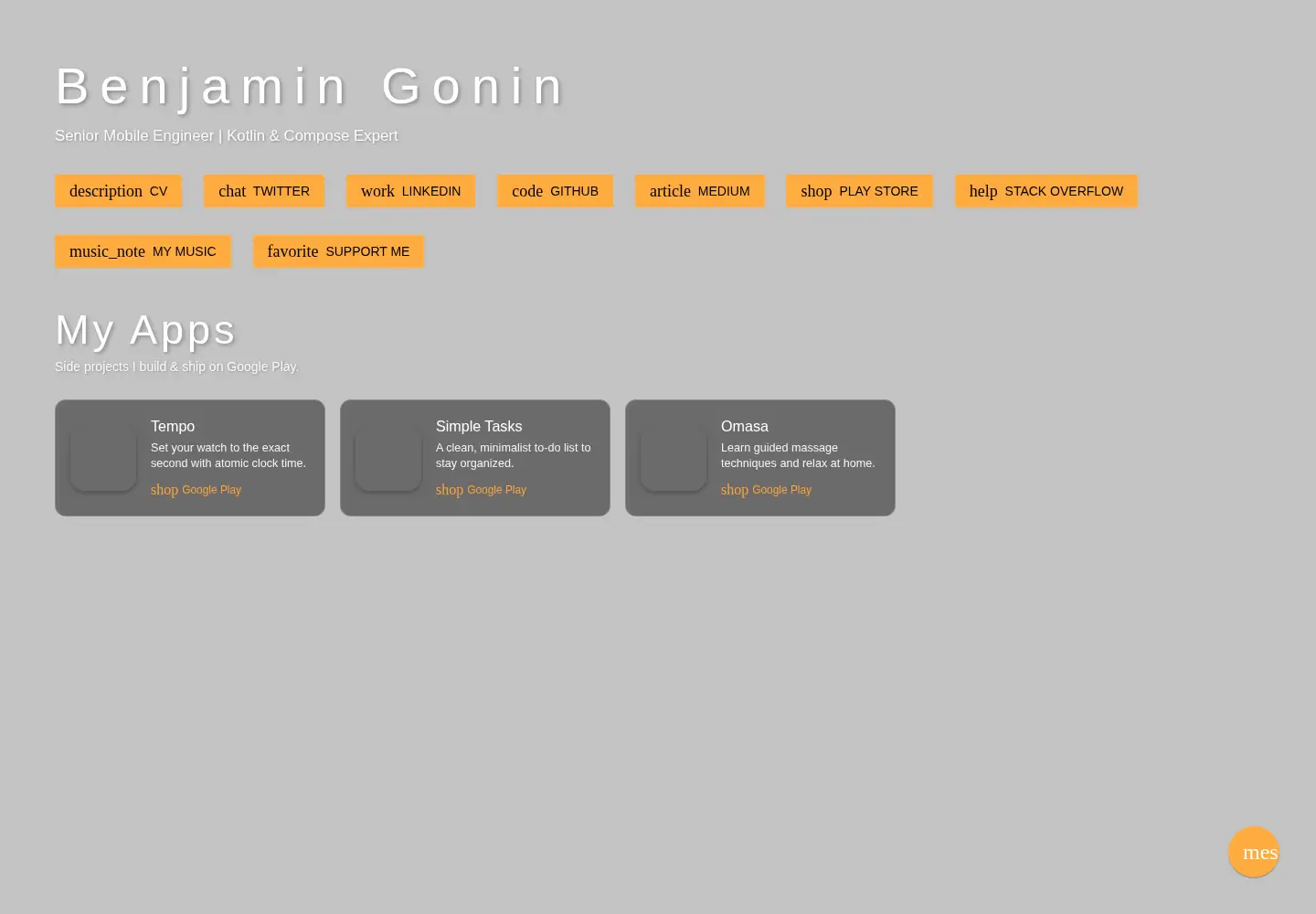Open the Tempo Google Play link
This screenshot has width=1316, height=914.
(196, 490)
